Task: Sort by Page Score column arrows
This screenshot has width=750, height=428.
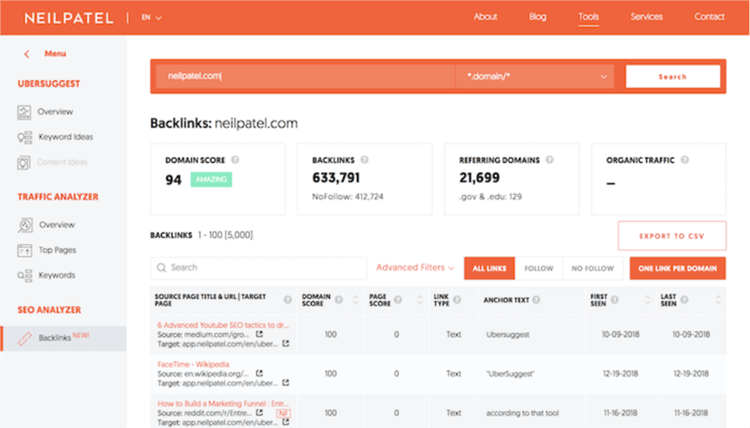Action: point(420,300)
